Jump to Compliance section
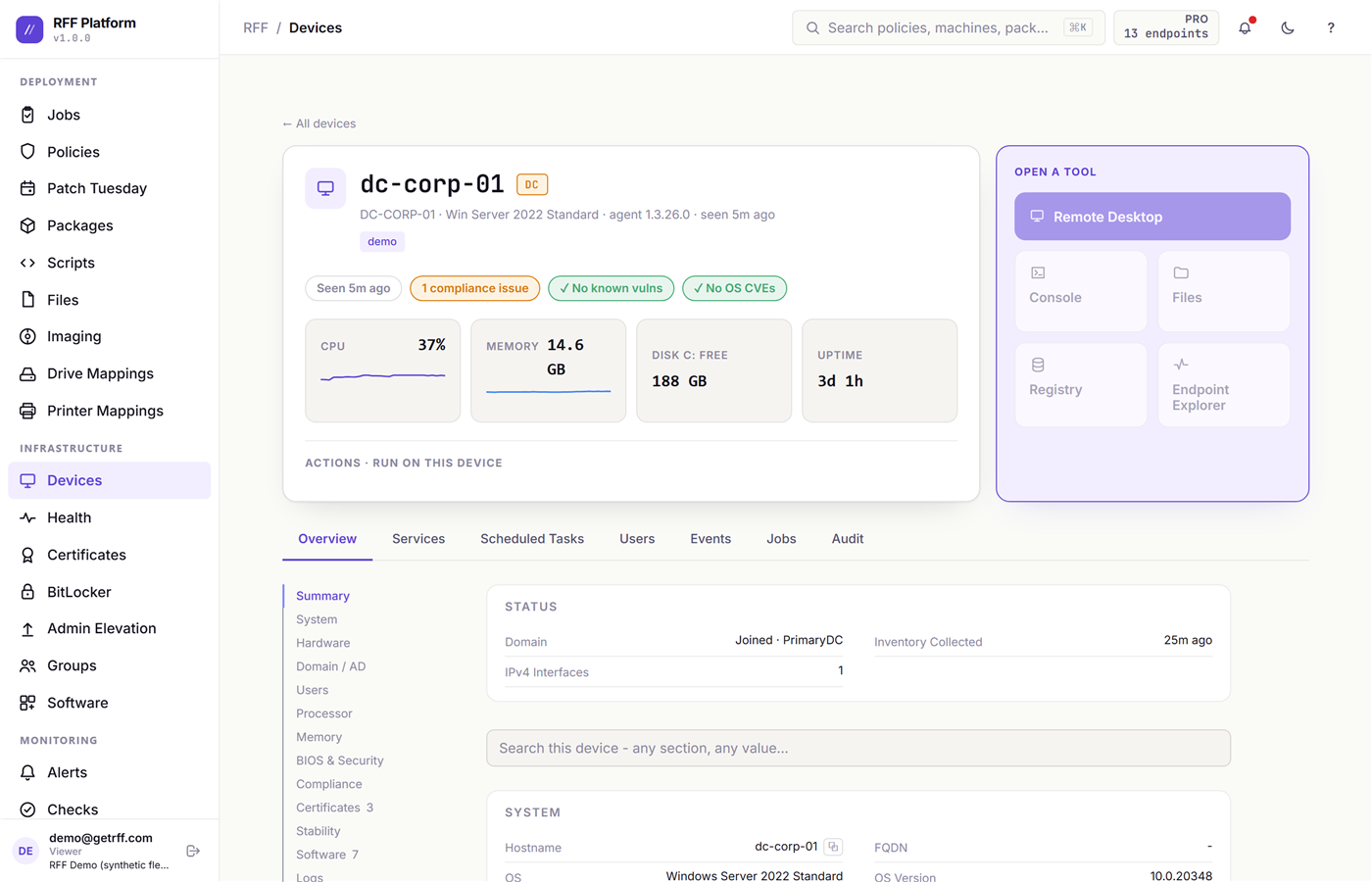The height and width of the screenshot is (882, 1372). [x=329, y=784]
